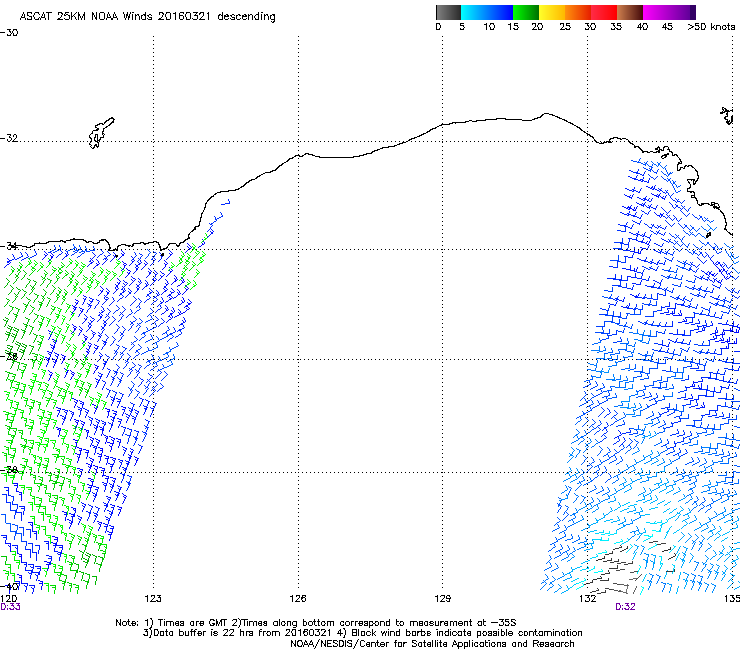This screenshot has width=740, height=650.
Task: Click the small island outline near -32 latitude
Action: pyautogui.click(x=101, y=133)
